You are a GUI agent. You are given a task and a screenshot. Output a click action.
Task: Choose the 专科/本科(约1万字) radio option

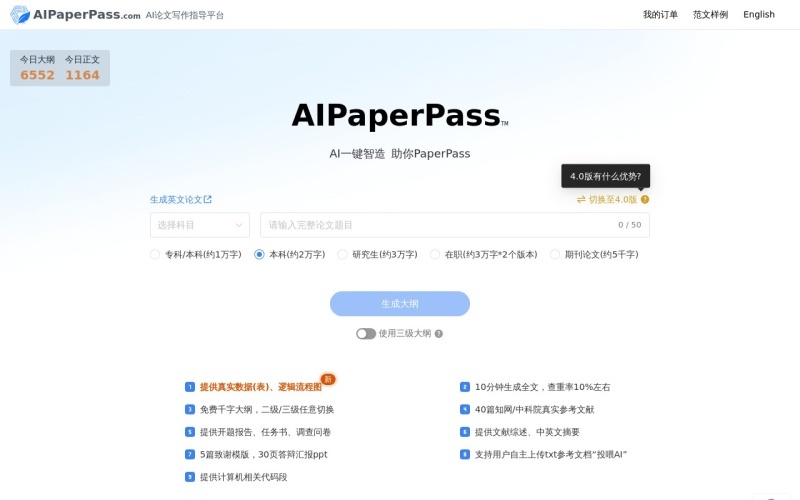point(155,255)
